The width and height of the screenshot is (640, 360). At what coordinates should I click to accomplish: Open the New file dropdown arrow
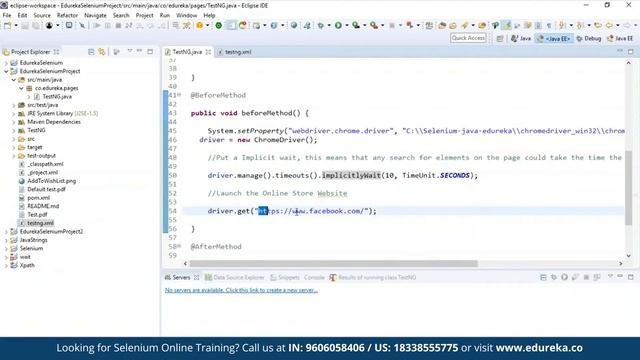click(x=16, y=26)
